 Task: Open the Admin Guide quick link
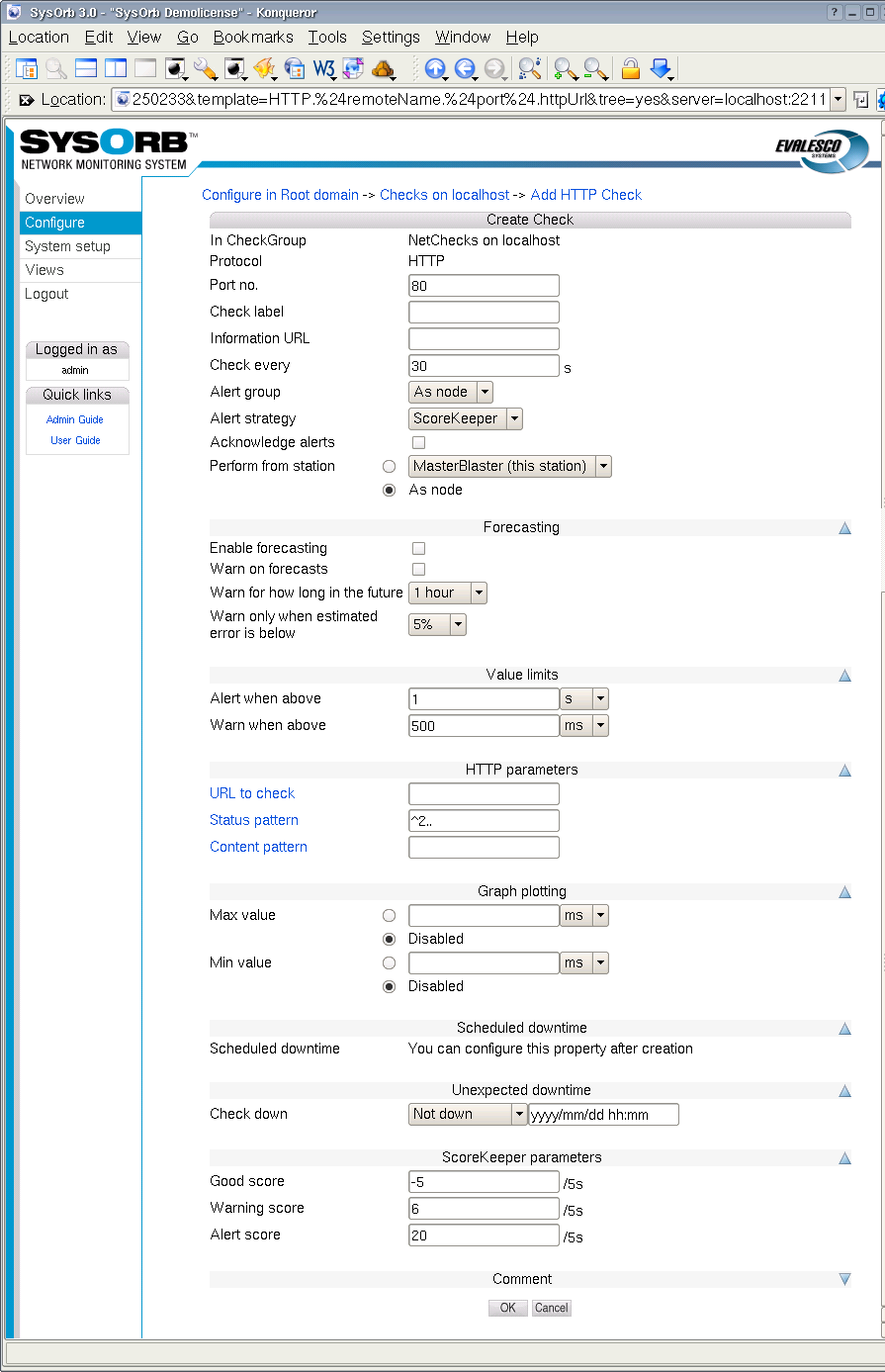75,419
